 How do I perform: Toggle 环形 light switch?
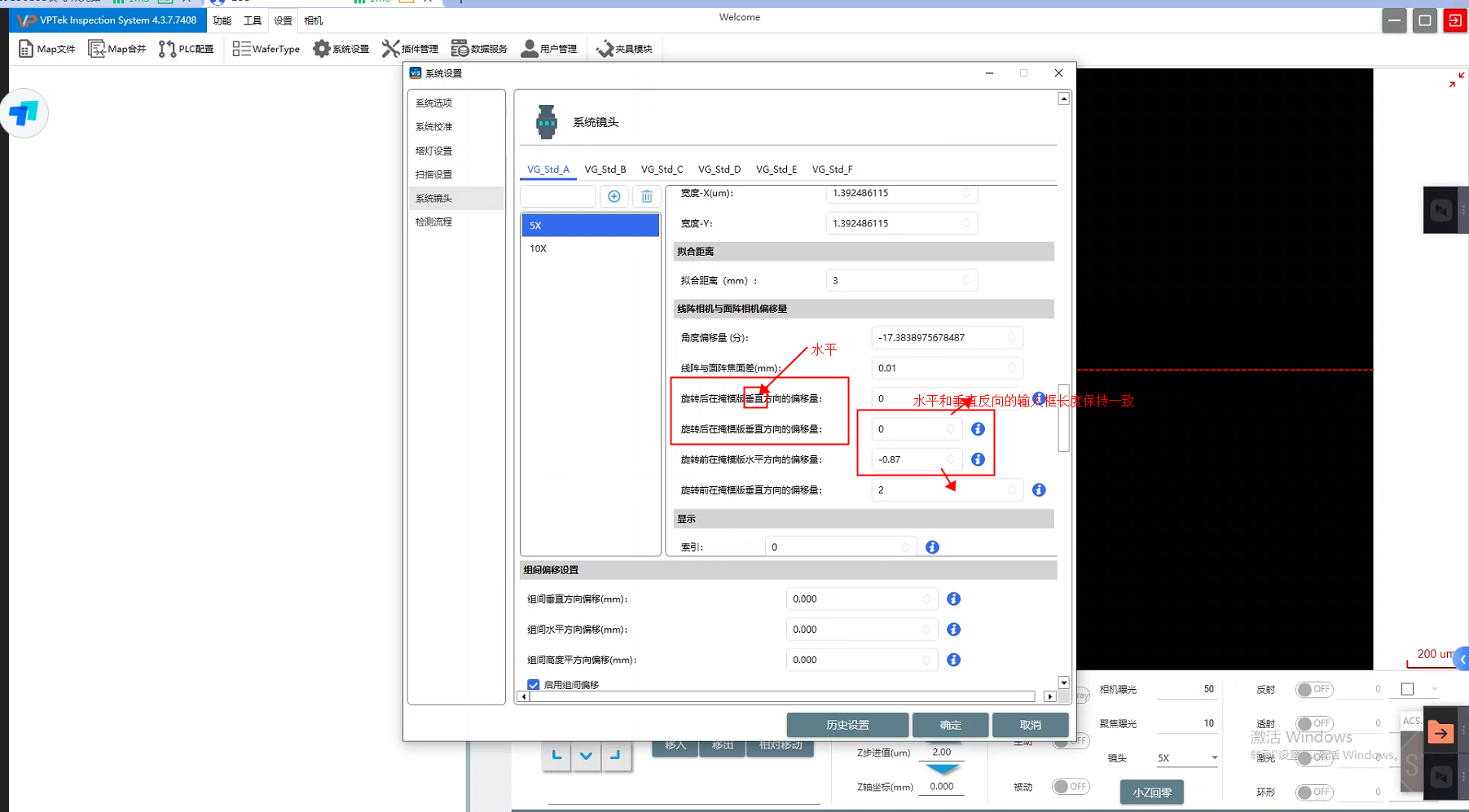click(x=1314, y=792)
